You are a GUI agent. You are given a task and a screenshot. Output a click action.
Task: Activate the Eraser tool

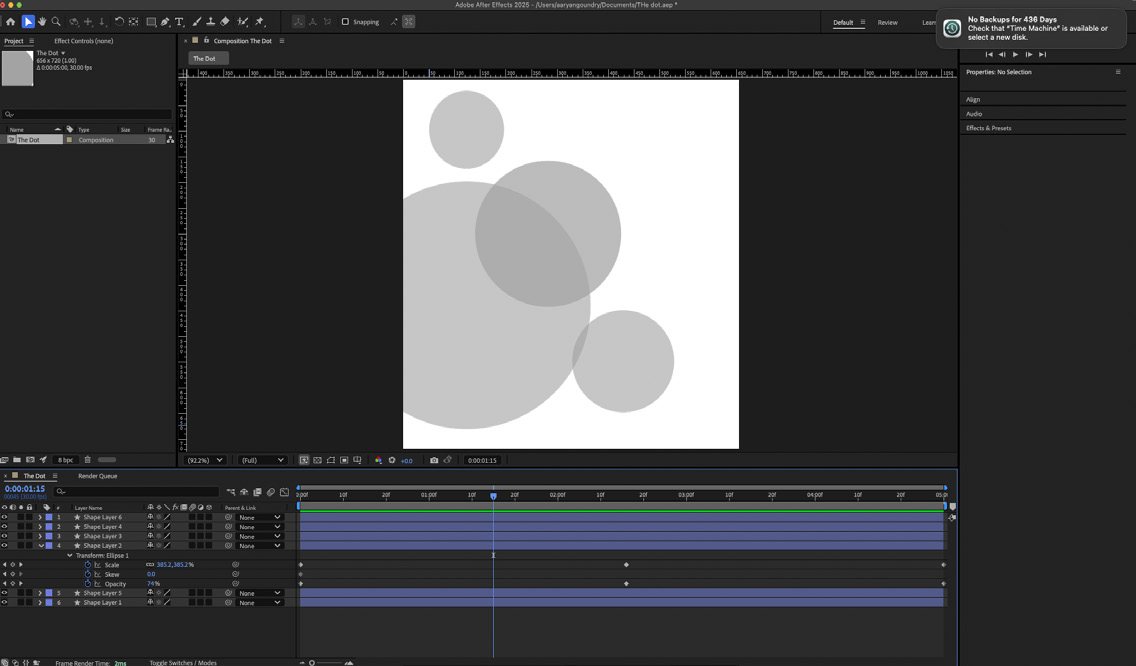[x=225, y=22]
